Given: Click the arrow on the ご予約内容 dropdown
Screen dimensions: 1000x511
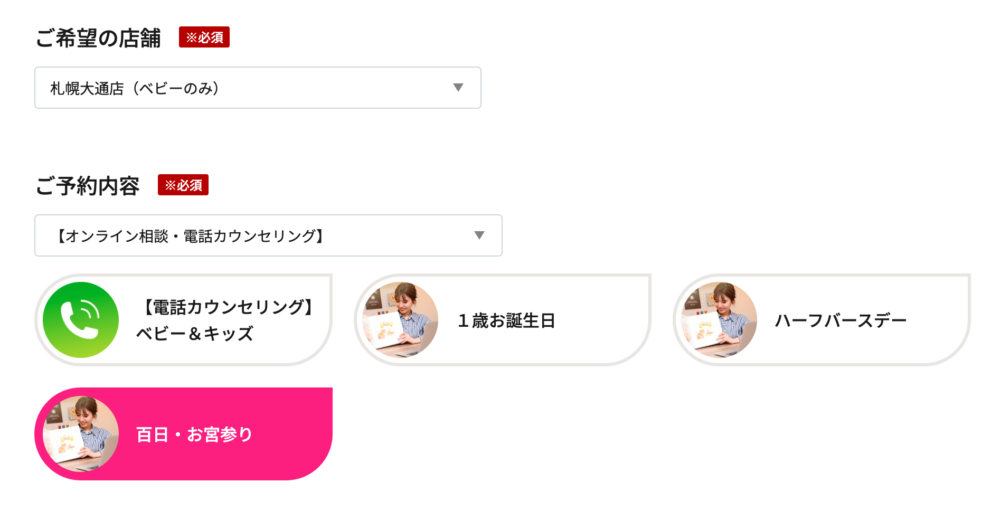Looking at the screenshot, I should [x=479, y=236].
